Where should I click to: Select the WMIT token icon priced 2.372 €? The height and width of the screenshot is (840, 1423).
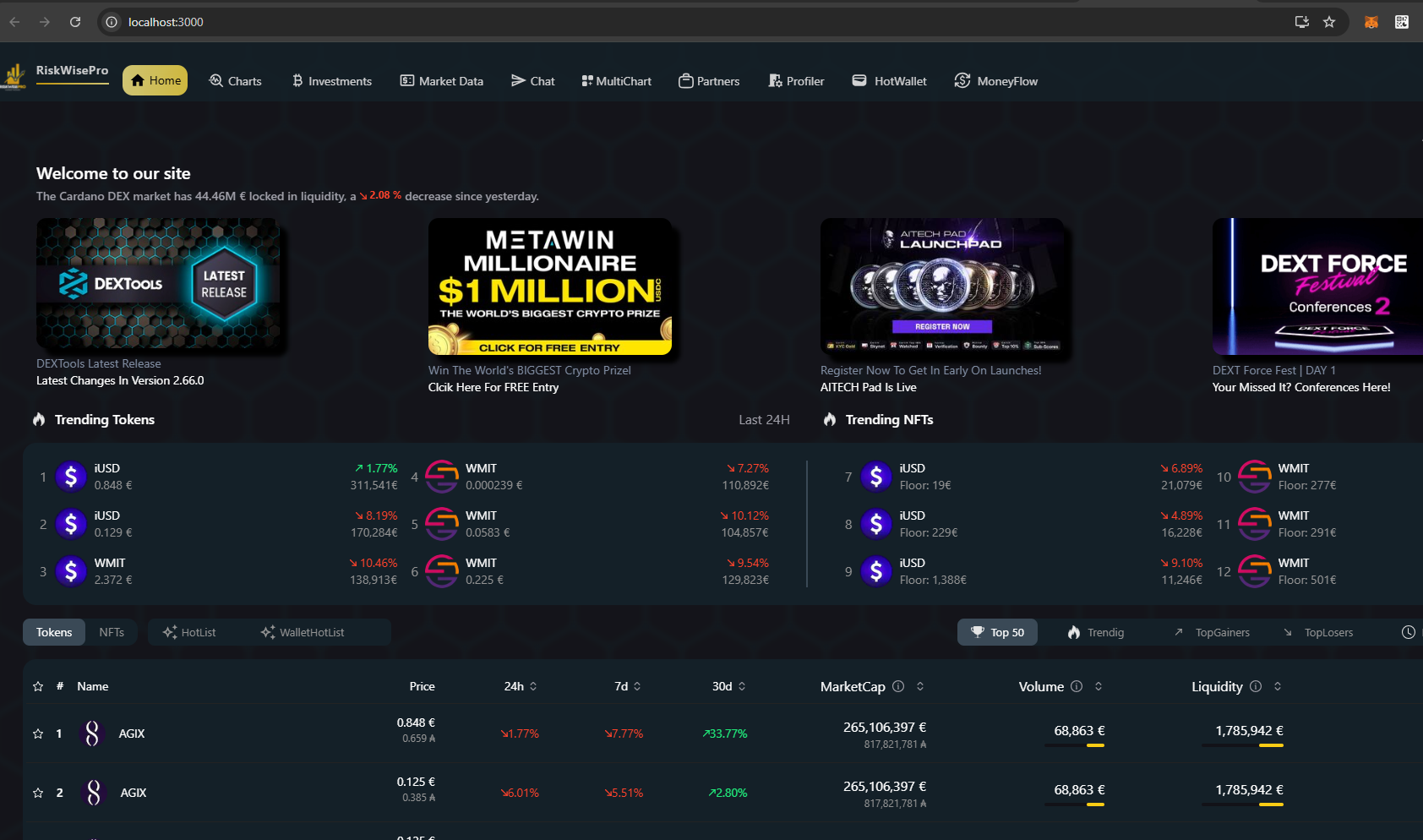[x=71, y=571]
